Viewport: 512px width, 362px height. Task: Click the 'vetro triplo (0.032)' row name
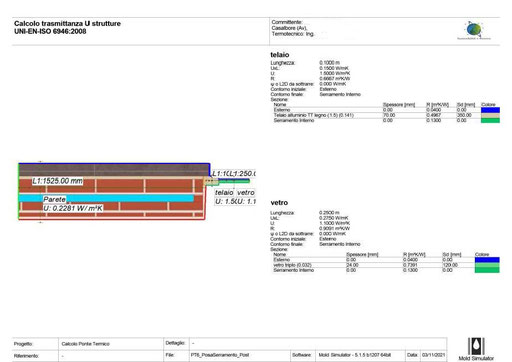click(292, 265)
